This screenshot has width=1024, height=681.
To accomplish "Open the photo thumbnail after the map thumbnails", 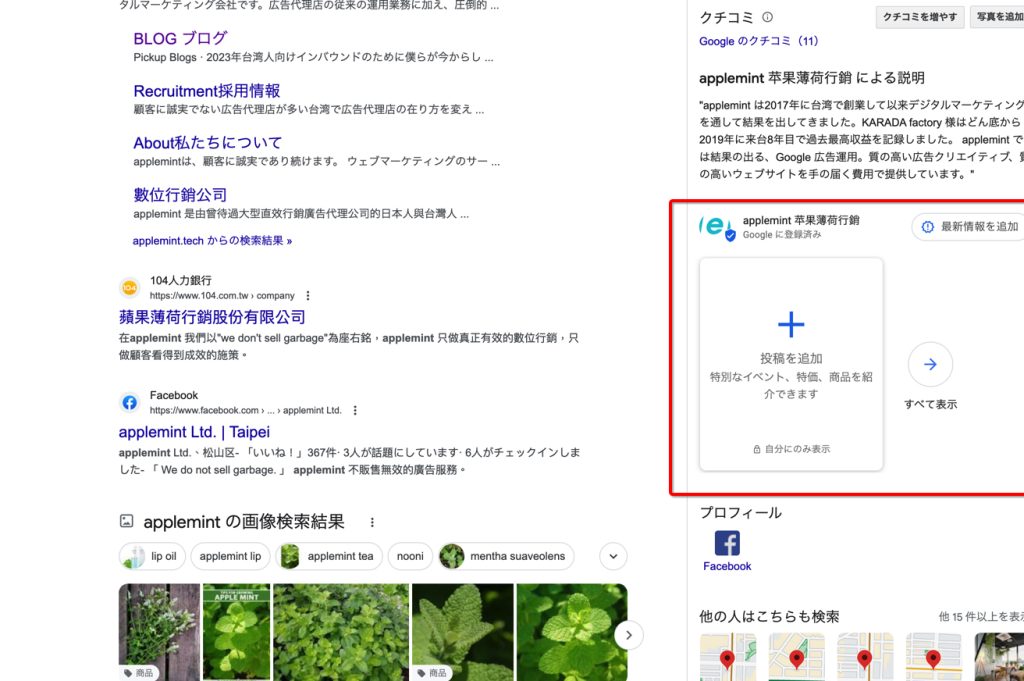I will coord(999,657).
